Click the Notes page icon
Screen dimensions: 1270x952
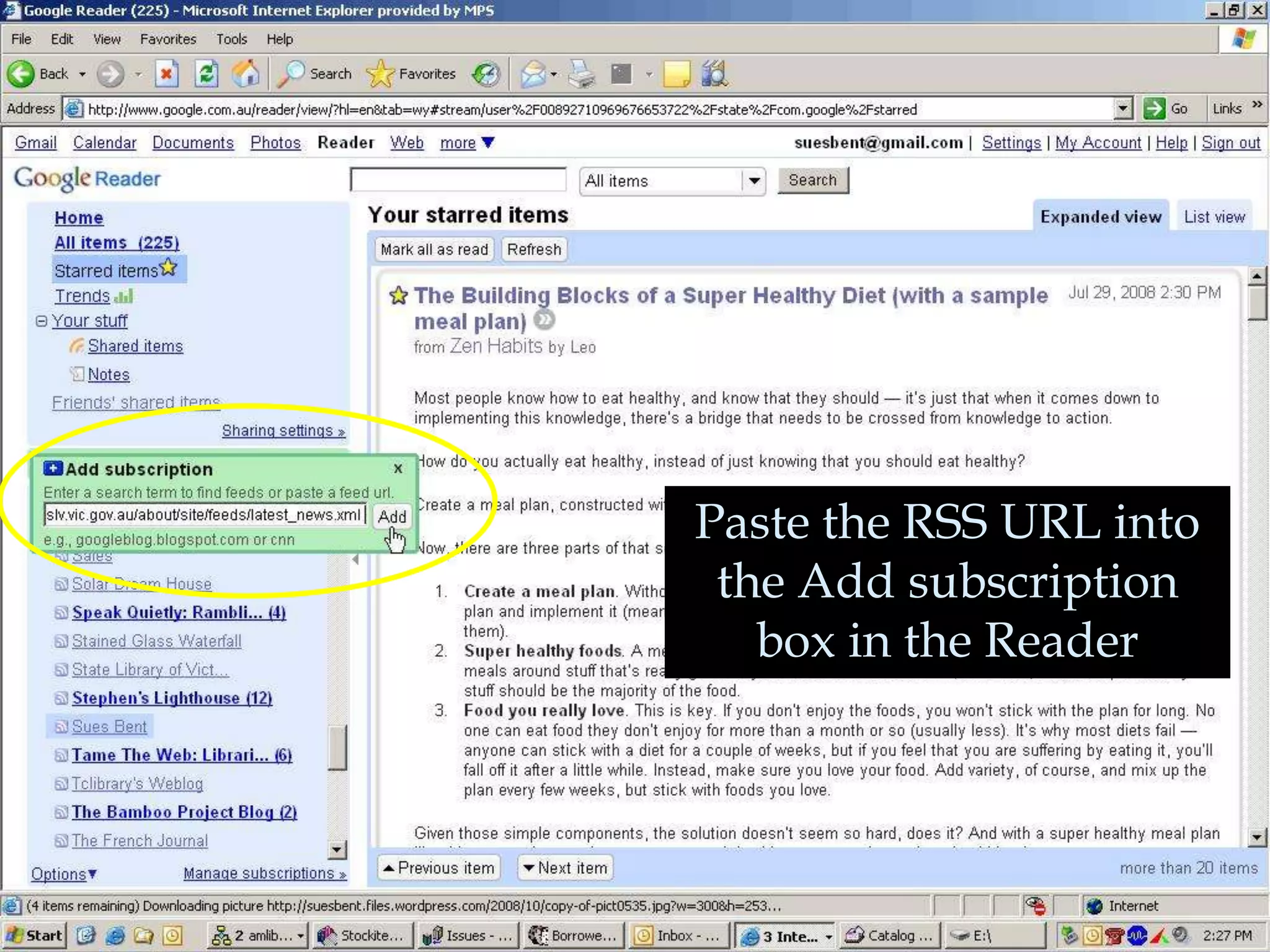(x=77, y=374)
